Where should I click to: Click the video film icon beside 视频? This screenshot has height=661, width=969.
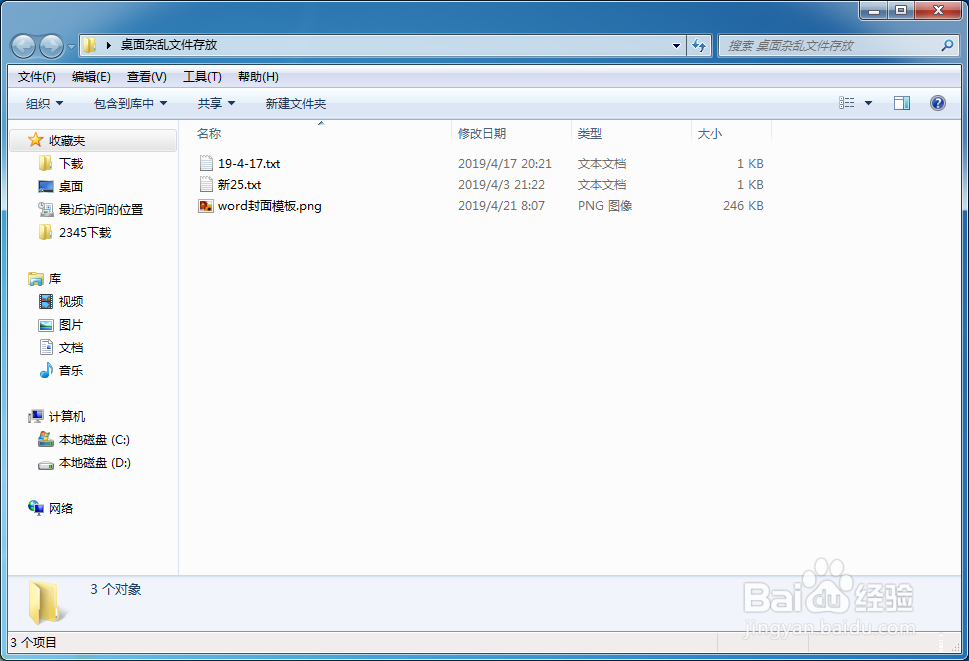click(46, 301)
